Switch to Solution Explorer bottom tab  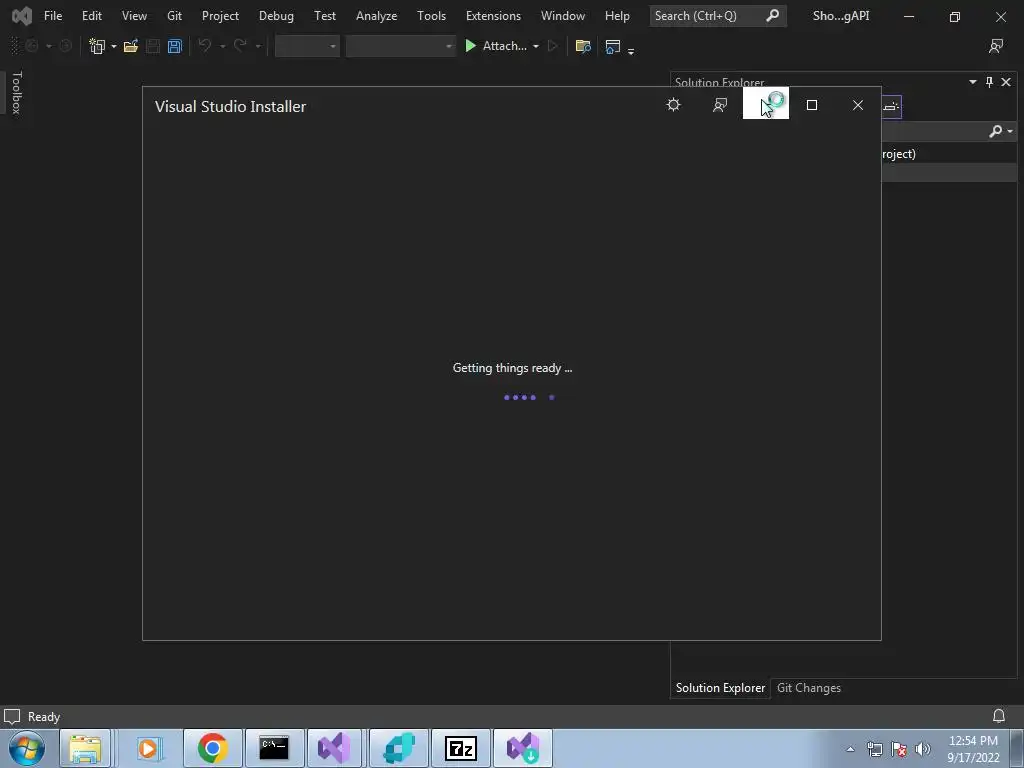point(720,688)
